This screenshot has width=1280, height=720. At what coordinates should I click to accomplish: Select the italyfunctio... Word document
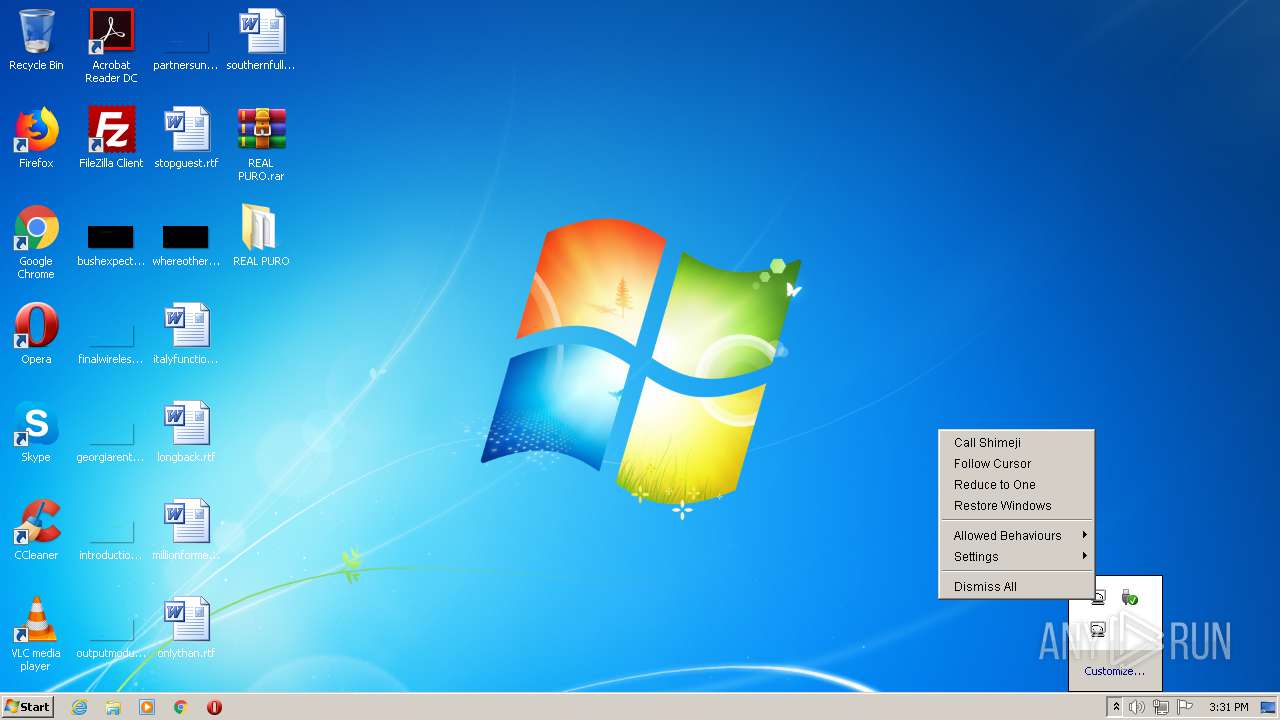click(x=186, y=334)
